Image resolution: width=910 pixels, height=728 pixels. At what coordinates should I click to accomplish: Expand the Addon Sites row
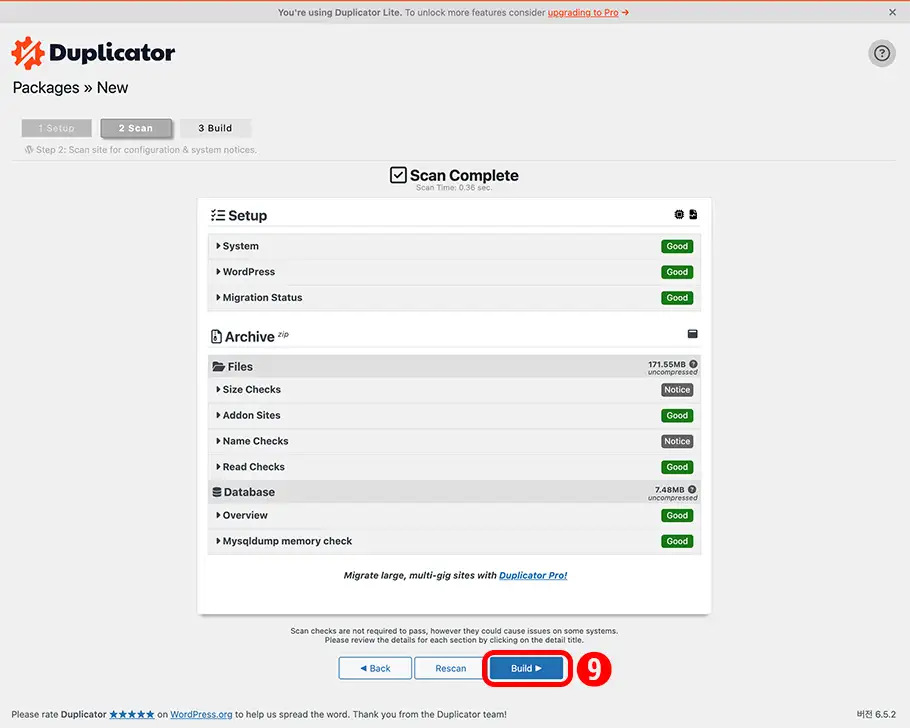tap(454, 416)
